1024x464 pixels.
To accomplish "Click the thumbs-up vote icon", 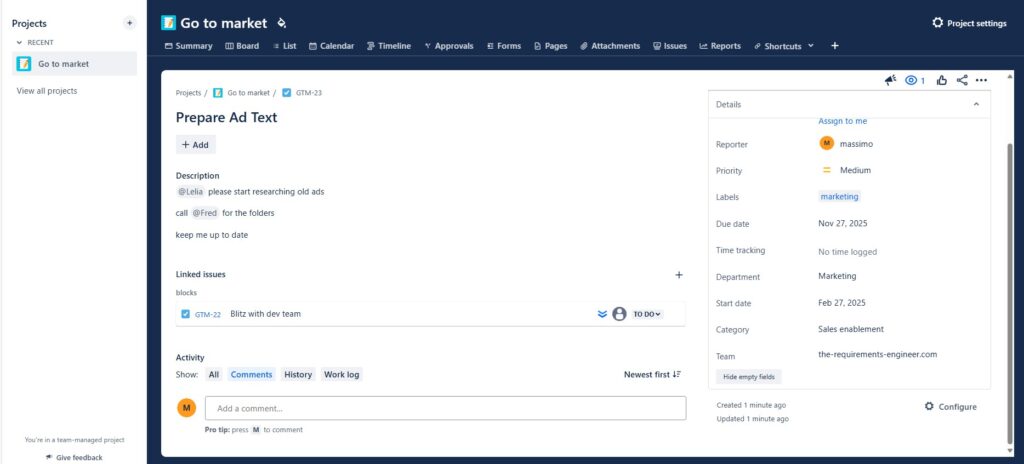I will coord(941,81).
